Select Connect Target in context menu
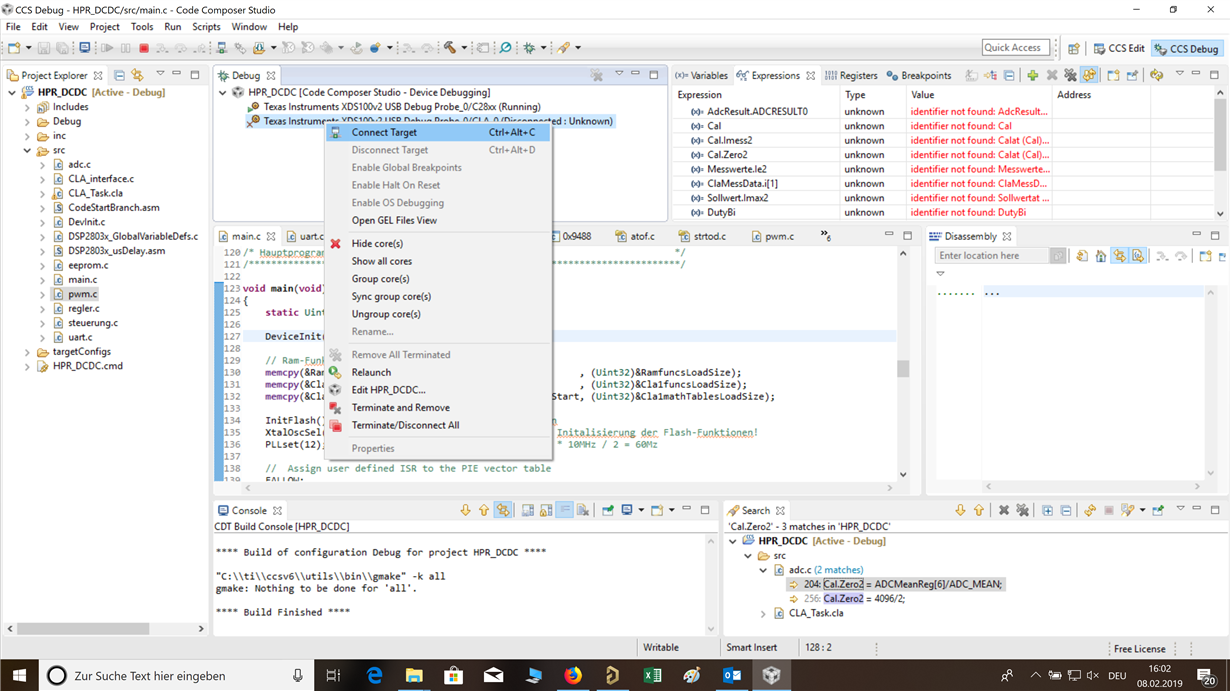This screenshot has height=691, width=1230. [440, 132]
